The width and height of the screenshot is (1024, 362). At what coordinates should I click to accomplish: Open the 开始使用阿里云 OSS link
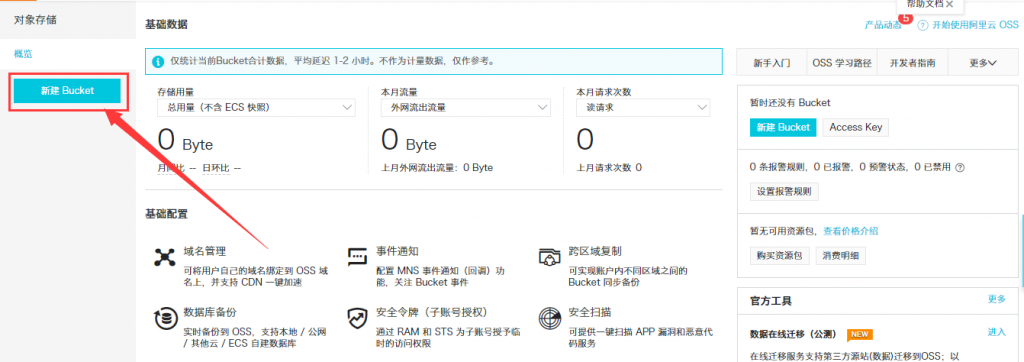[975, 25]
